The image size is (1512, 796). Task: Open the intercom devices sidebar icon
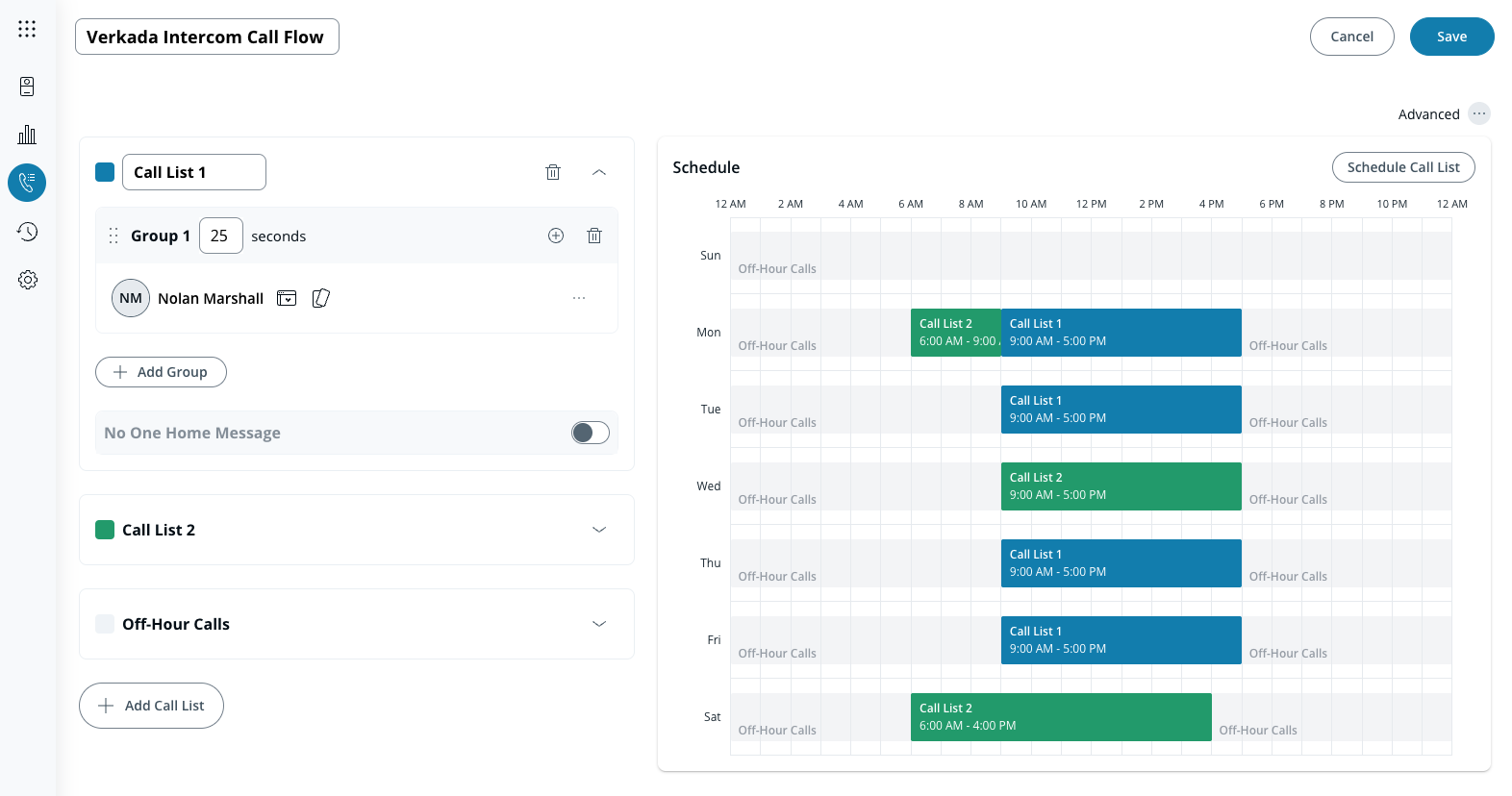[27, 87]
